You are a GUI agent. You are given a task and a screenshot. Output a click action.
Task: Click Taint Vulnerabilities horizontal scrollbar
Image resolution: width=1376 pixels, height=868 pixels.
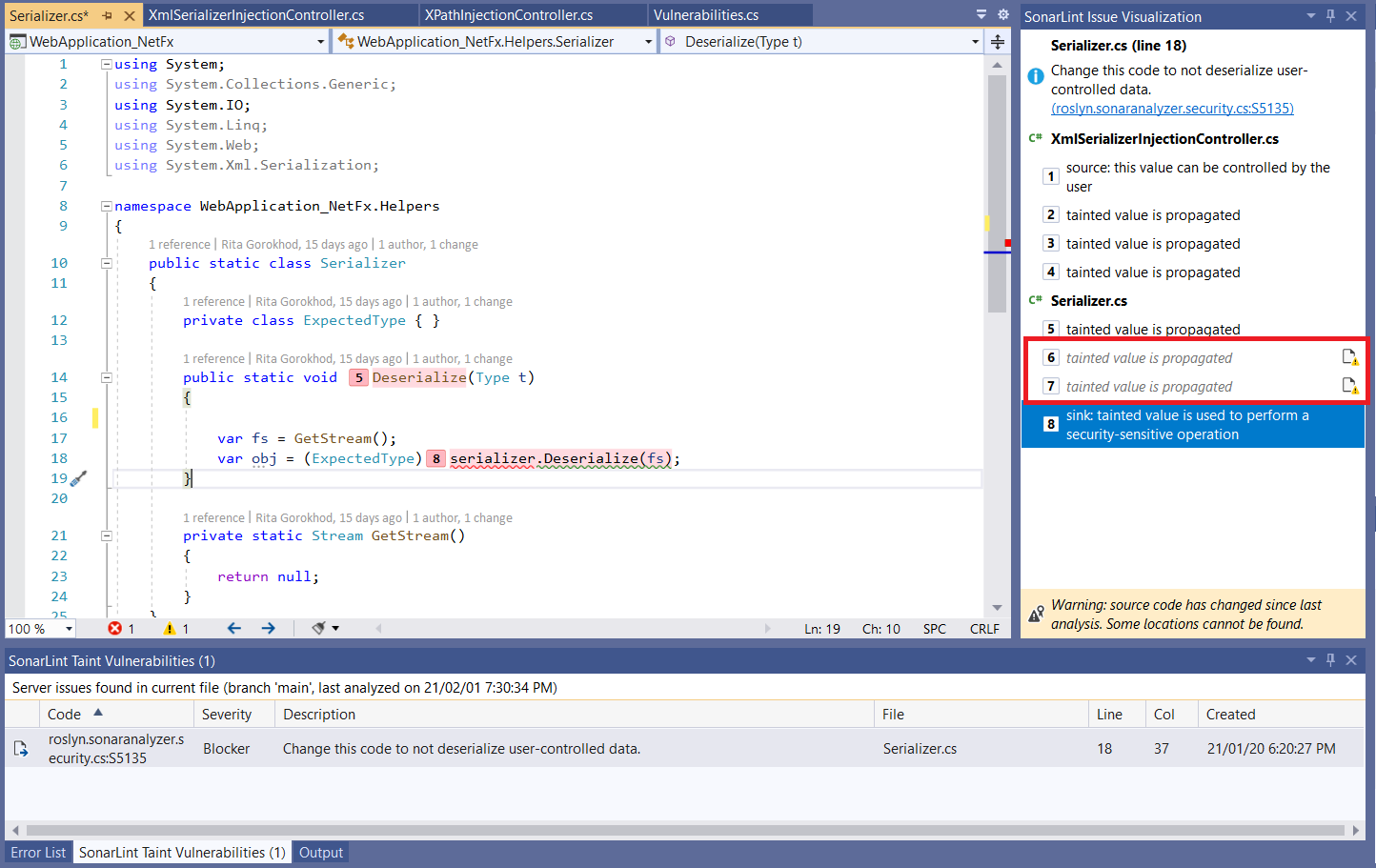point(685,830)
